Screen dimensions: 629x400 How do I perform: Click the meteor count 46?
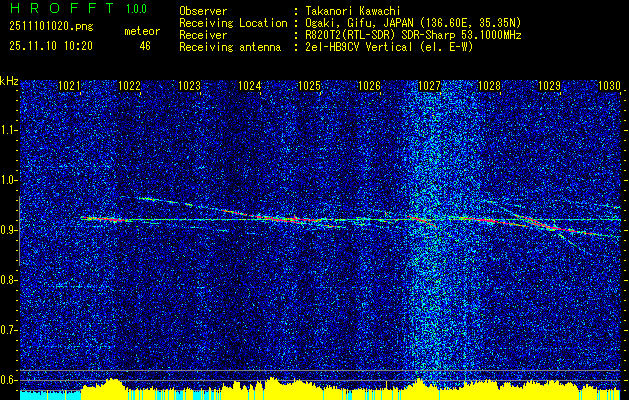point(145,46)
